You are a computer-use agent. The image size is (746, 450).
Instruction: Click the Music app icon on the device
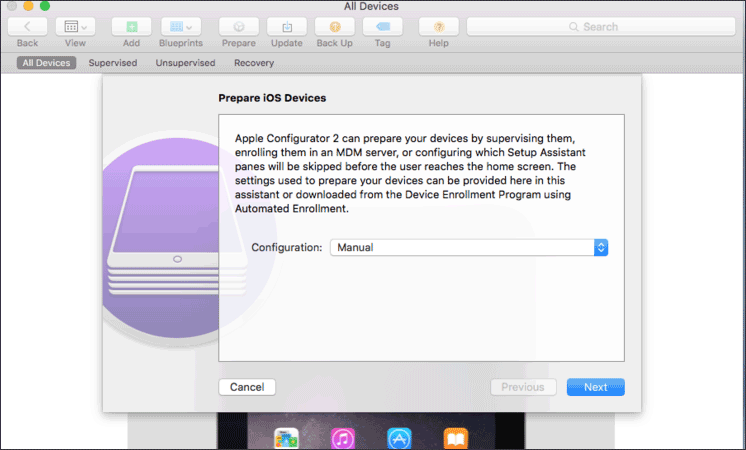[x=343, y=439]
